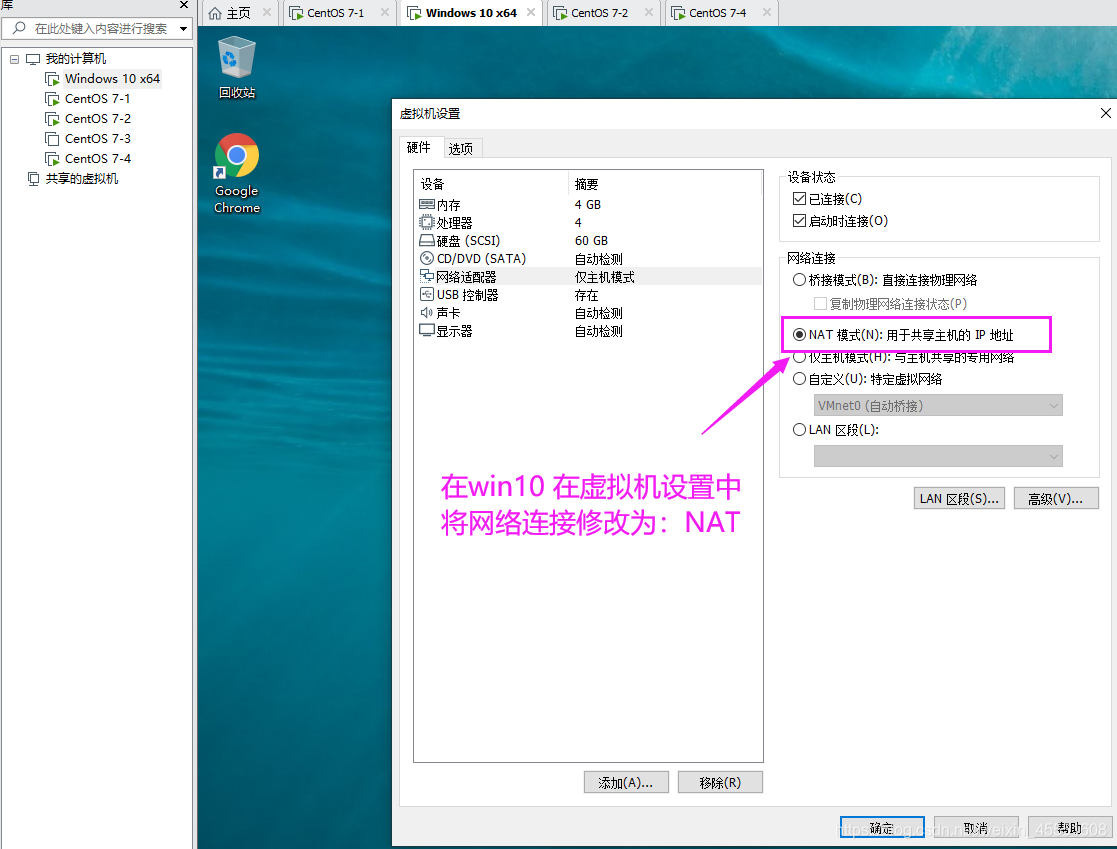Image resolution: width=1117 pixels, height=849 pixels.
Task: Click the LAN Segments (S)... button
Action: click(959, 499)
